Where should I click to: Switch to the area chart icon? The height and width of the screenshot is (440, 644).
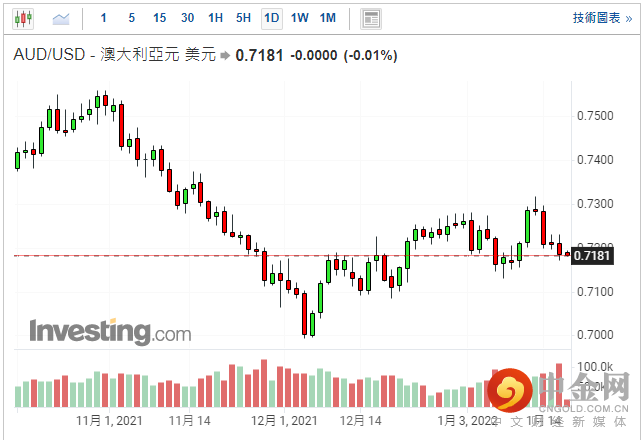(61, 18)
